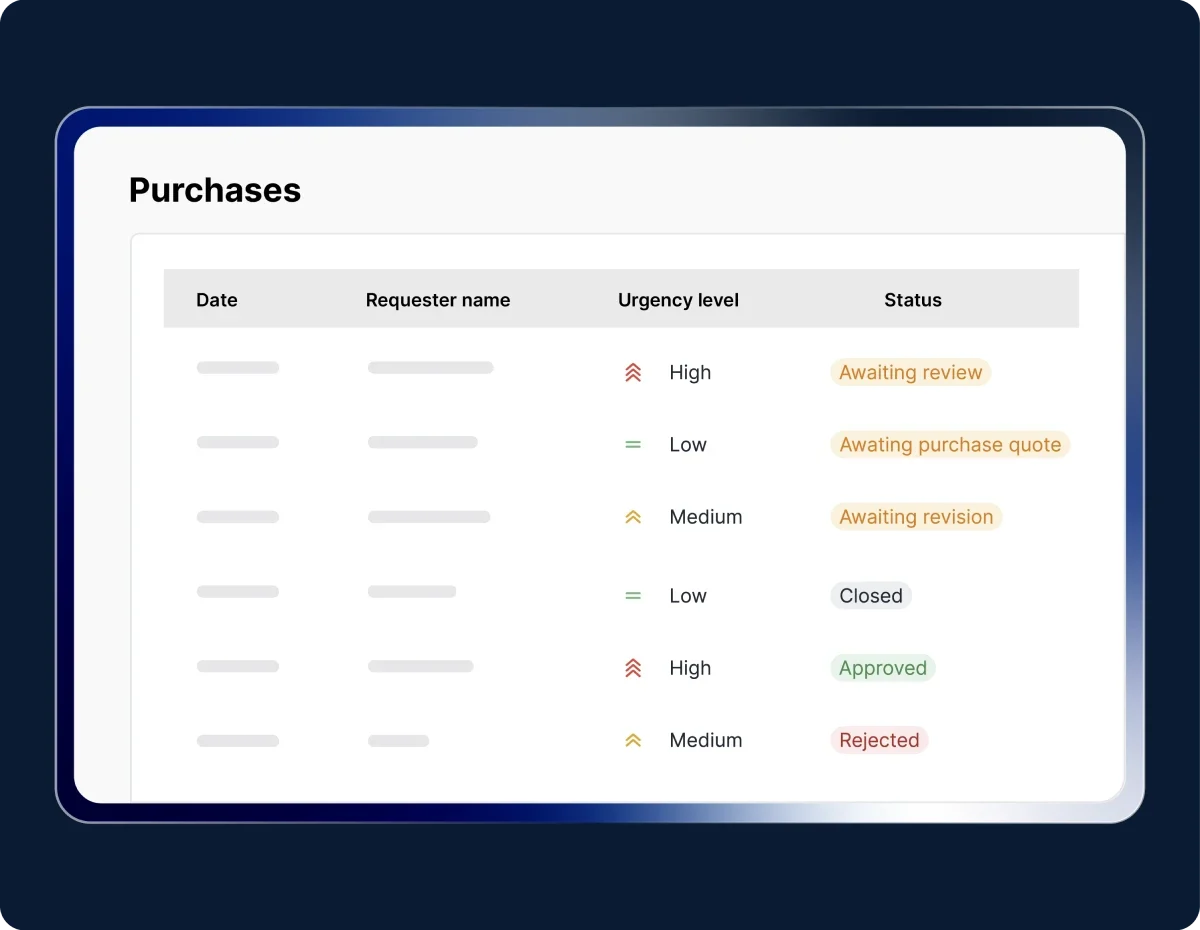1200x930 pixels.
Task: Click the Closed status badge
Action: coord(870,596)
